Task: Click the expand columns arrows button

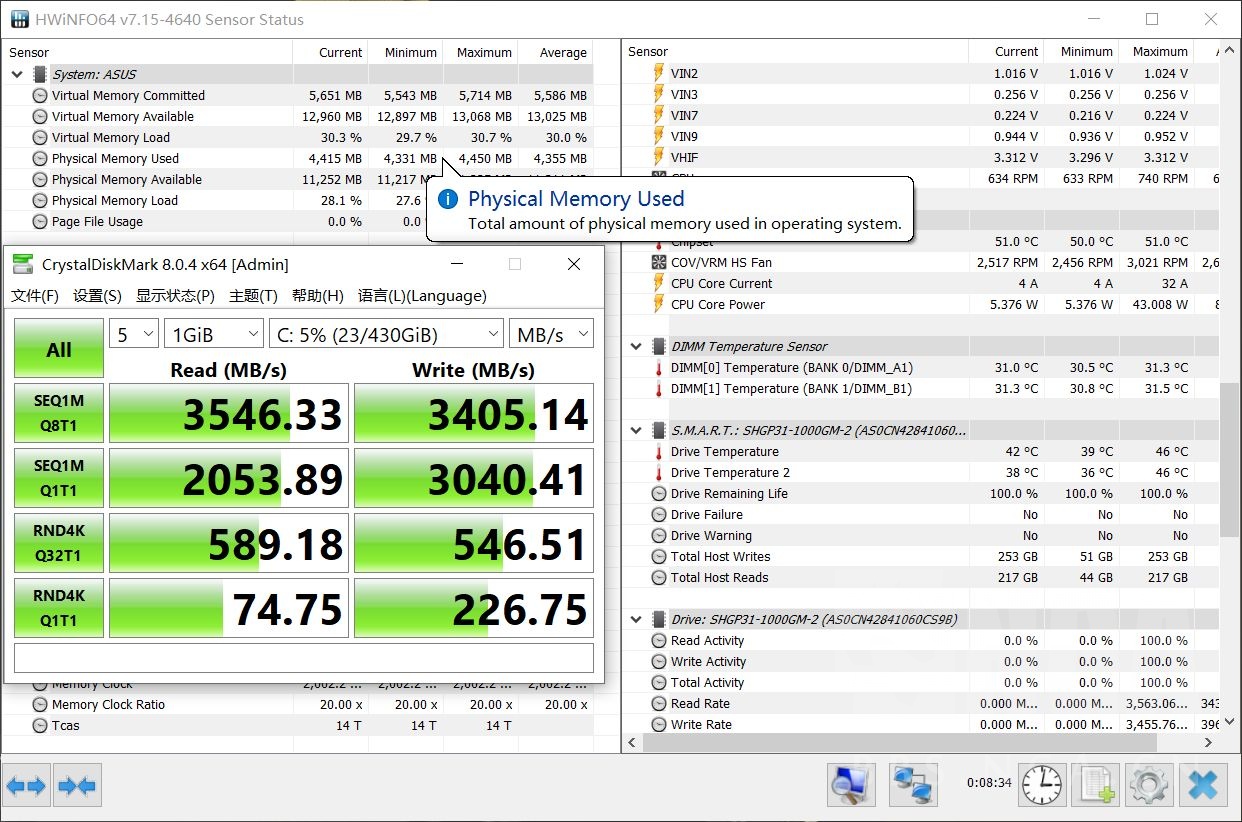Action: click(x=26, y=786)
